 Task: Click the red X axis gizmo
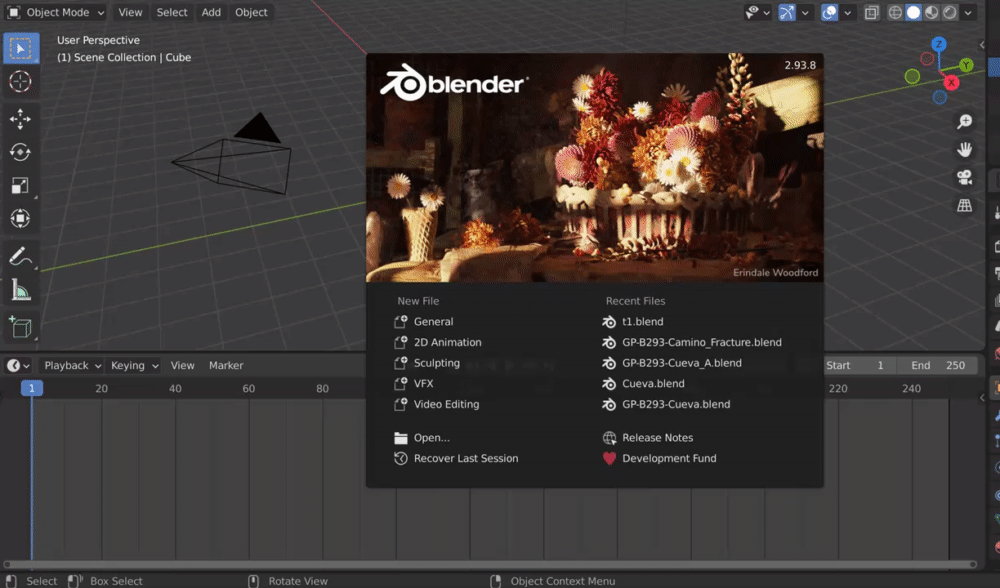[951, 83]
